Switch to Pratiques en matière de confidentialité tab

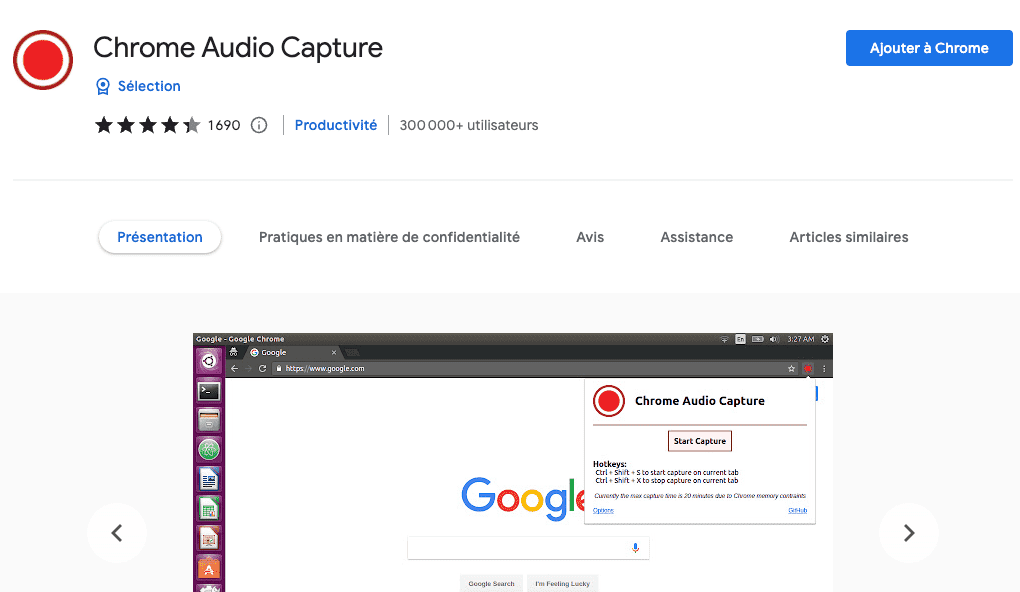[x=389, y=237]
